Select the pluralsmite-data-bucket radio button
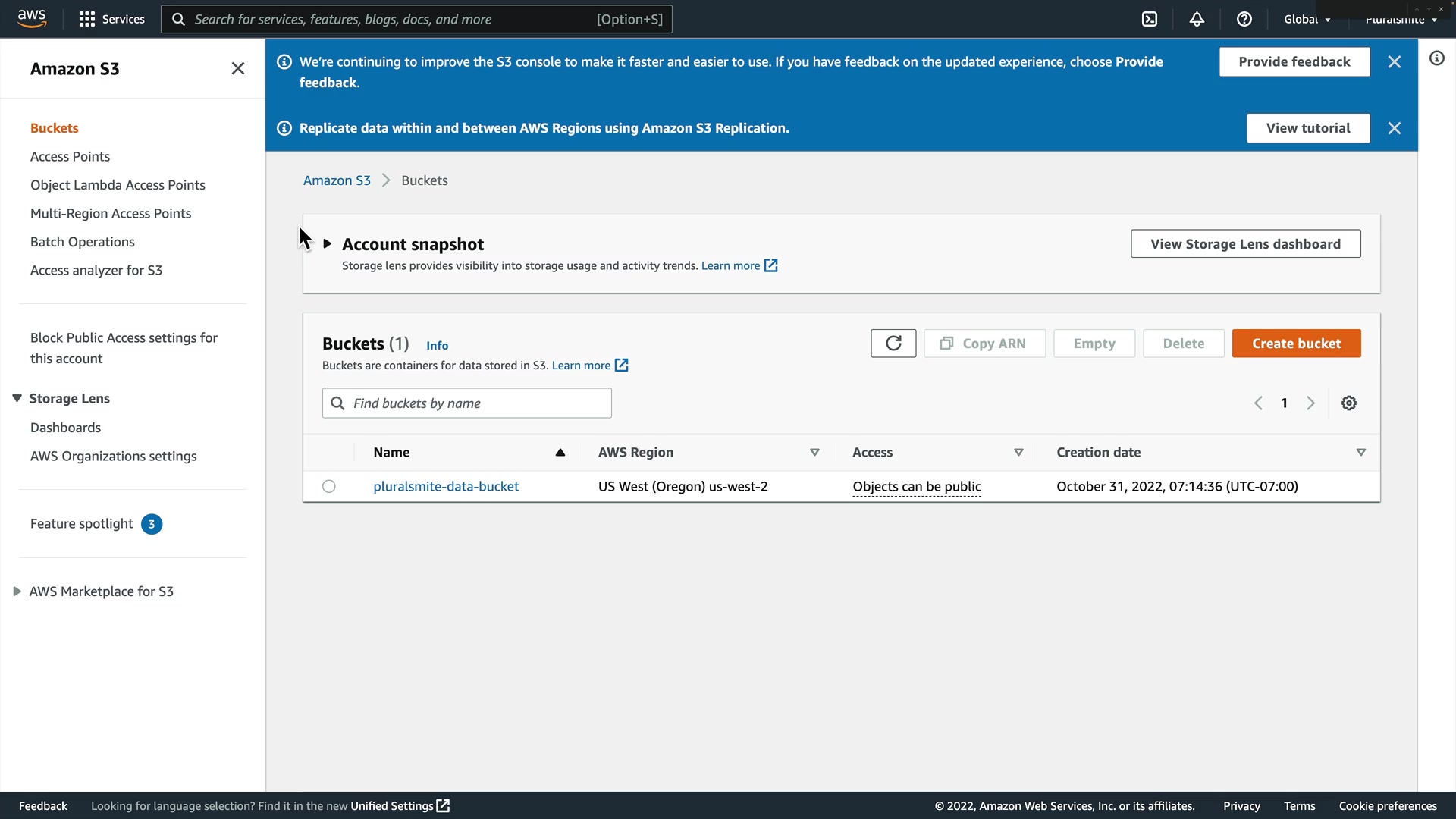 pyautogui.click(x=328, y=487)
